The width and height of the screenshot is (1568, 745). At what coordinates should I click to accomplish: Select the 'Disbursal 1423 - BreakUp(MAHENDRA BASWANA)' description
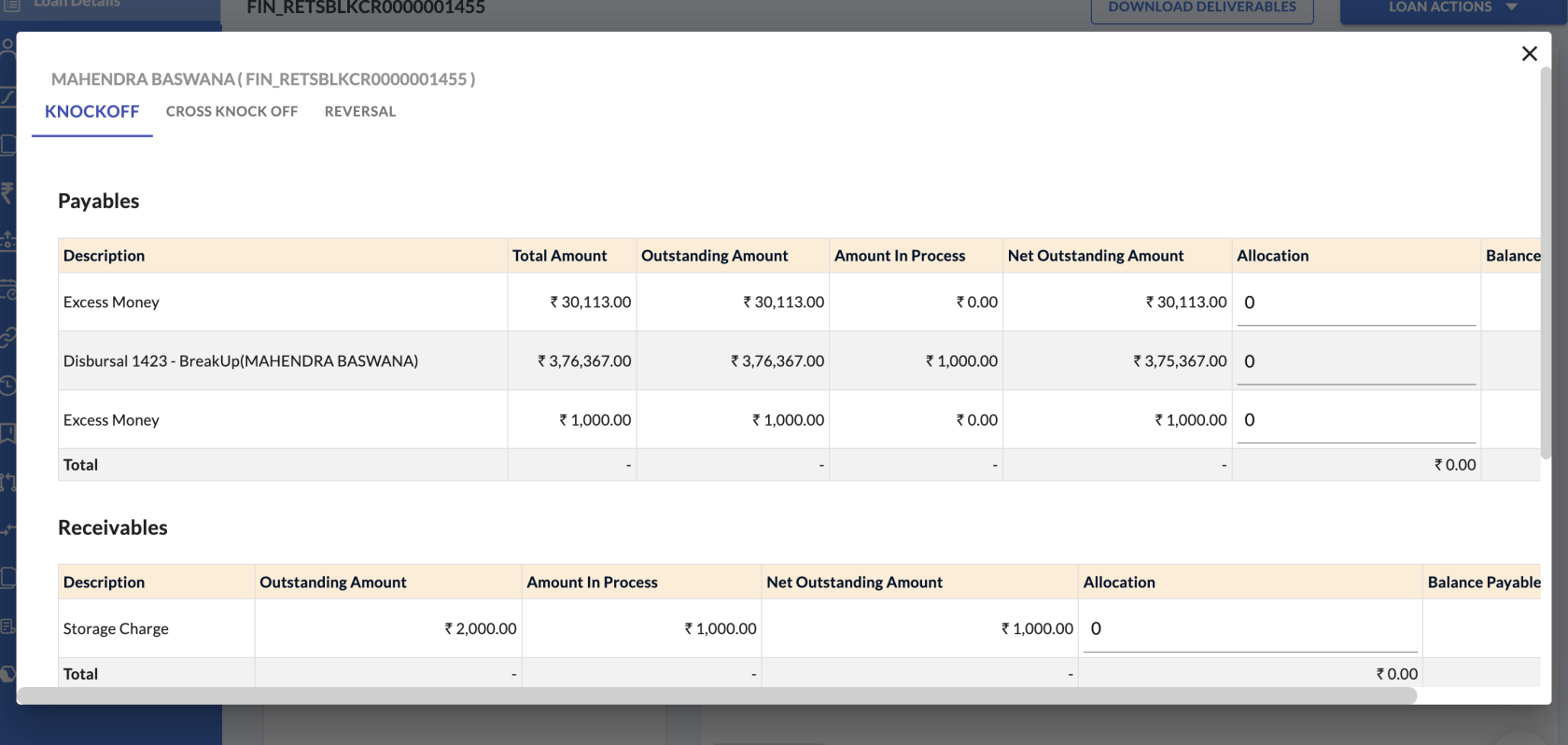pos(241,361)
